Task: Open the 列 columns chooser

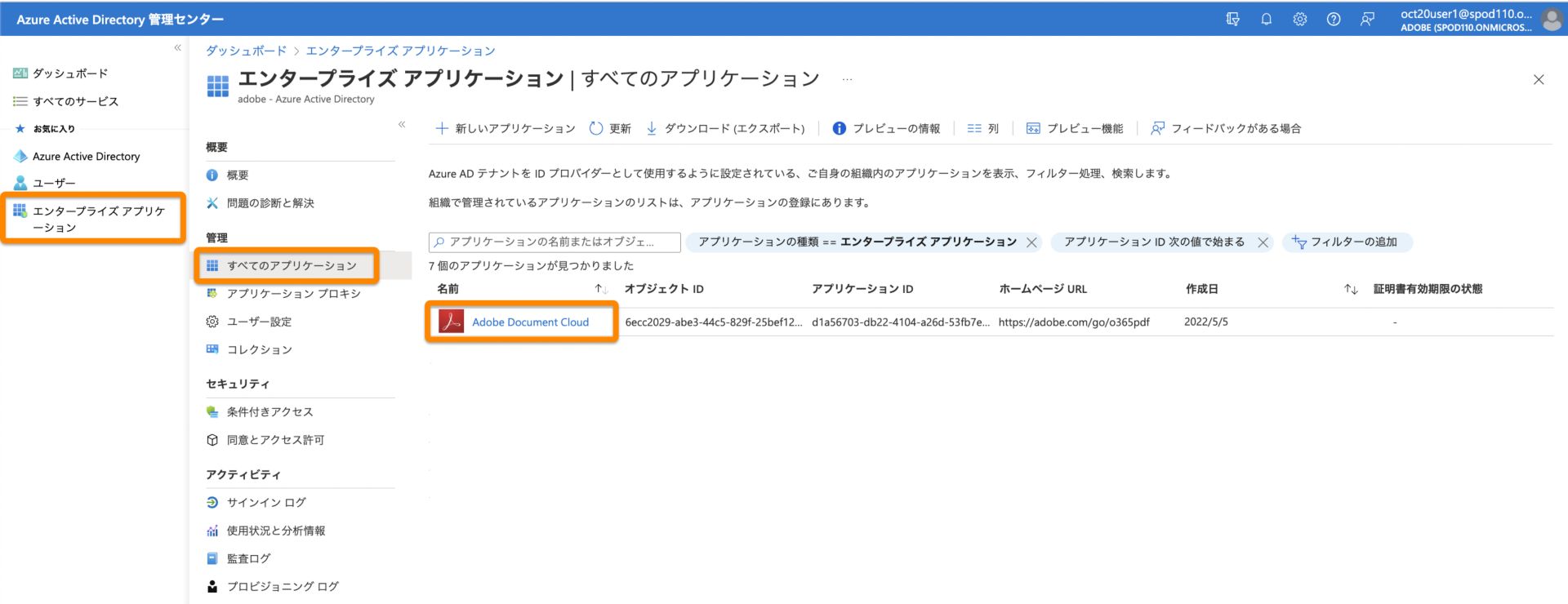Action: pos(982,128)
